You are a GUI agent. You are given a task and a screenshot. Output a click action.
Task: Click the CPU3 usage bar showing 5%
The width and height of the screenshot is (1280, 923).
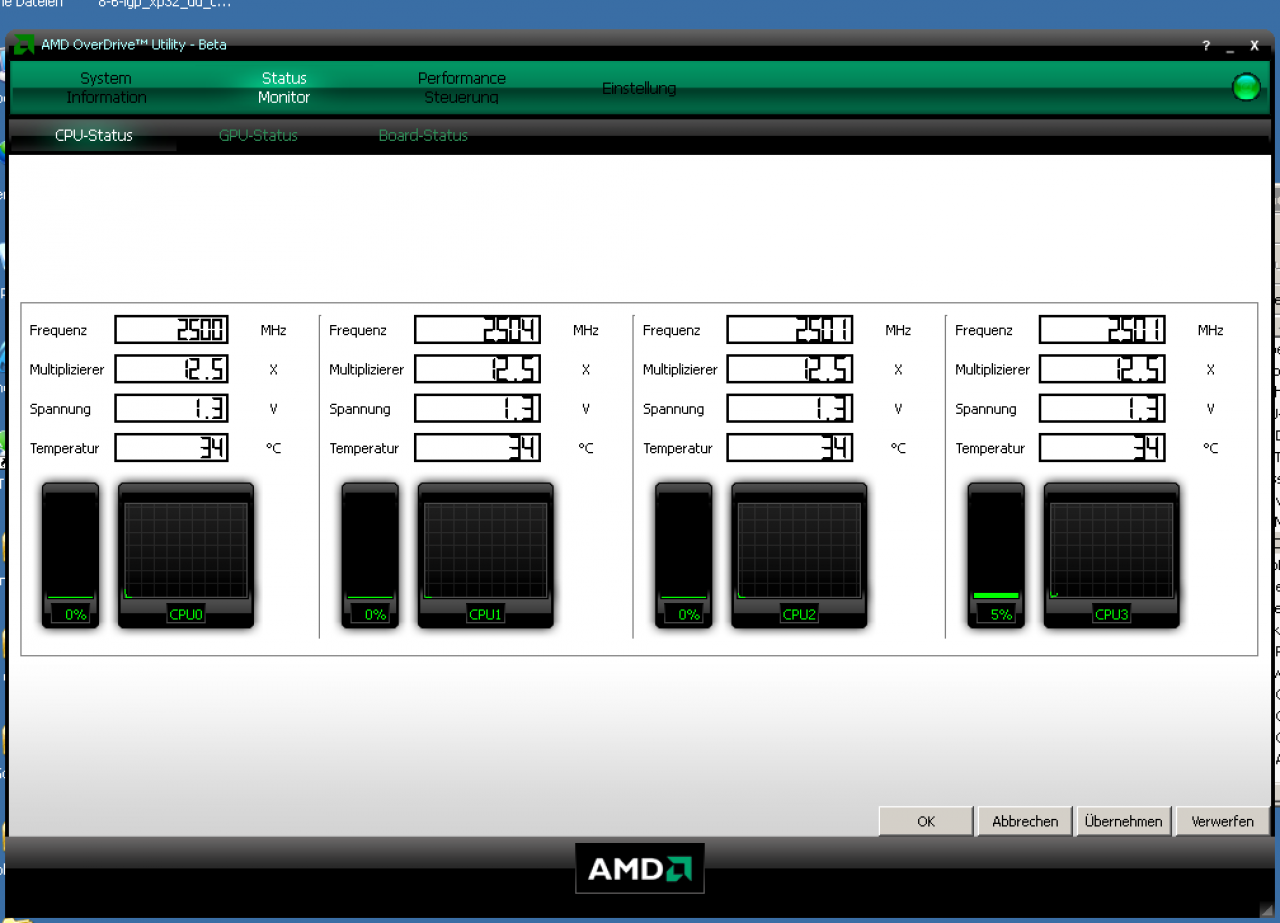tap(996, 555)
